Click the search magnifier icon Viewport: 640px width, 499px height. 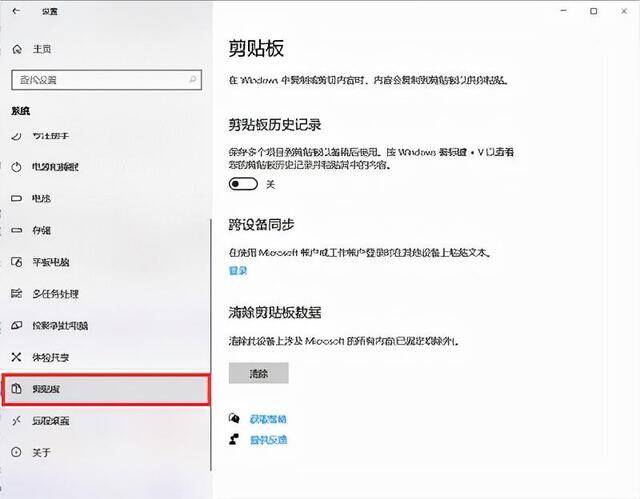(x=193, y=80)
